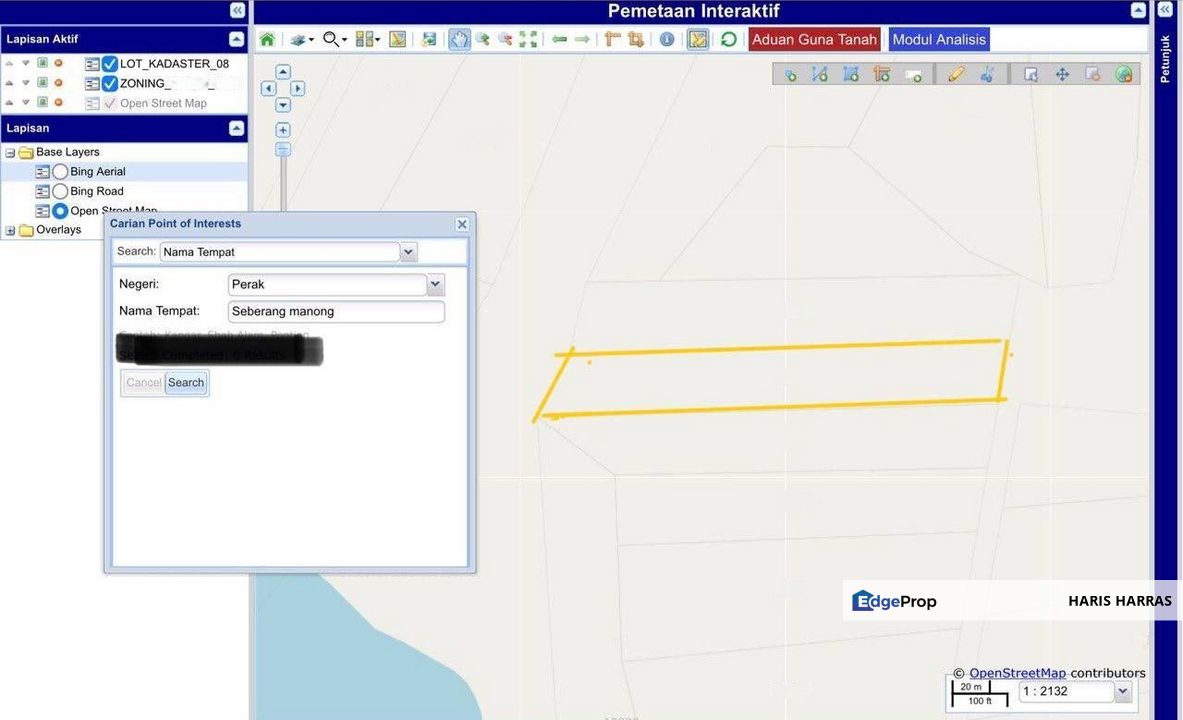Collapse the Lapisan panel
Viewport: 1183px width, 720px height.
(x=236, y=128)
